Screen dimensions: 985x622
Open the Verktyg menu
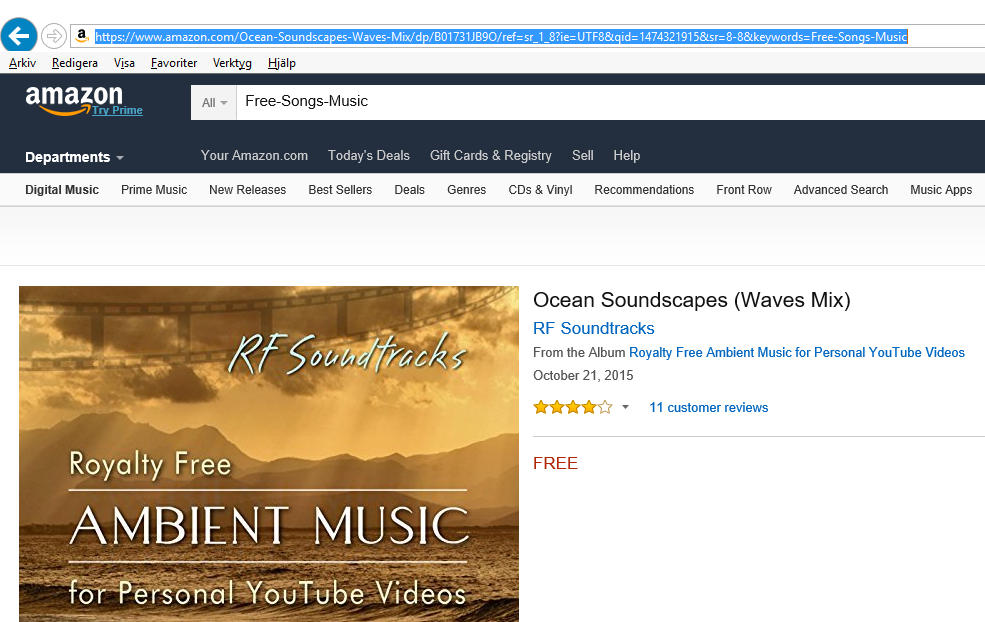tap(232, 63)
